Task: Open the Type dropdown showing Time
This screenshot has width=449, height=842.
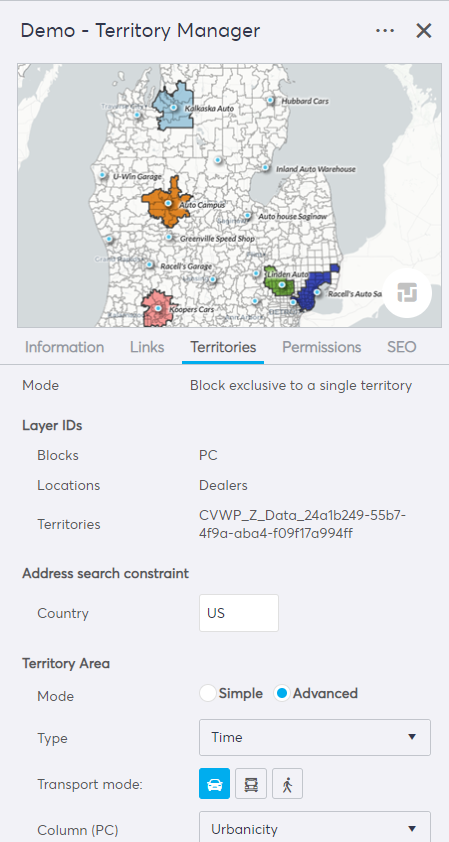Action: (x=315, y=737)
